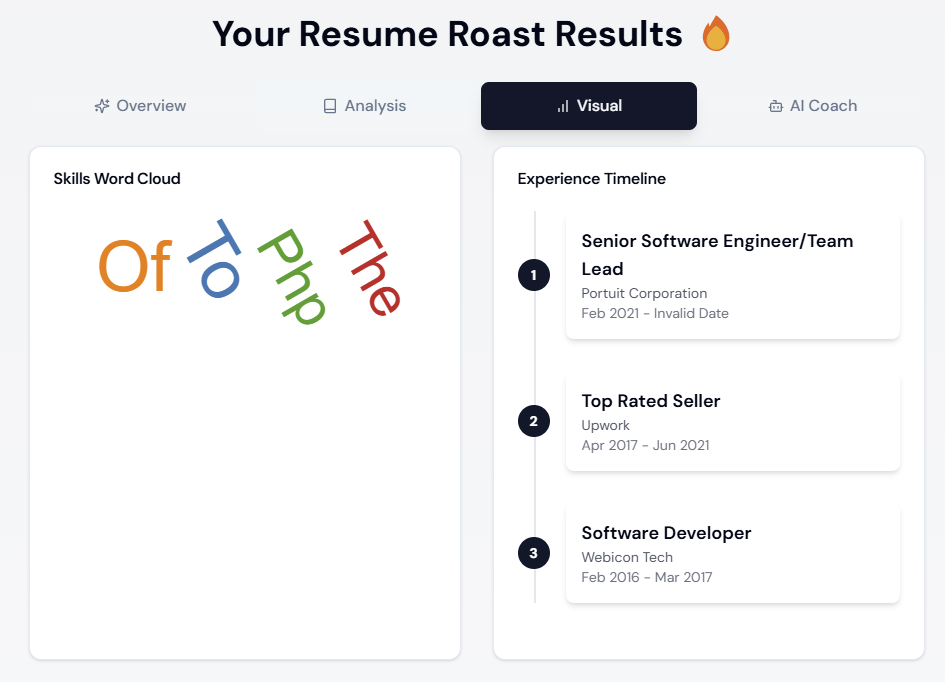The height and width of the screenshot is (682, 945).
Task: Click the 'Top Rated Seller' title
Action: click(x=651, y=401)
